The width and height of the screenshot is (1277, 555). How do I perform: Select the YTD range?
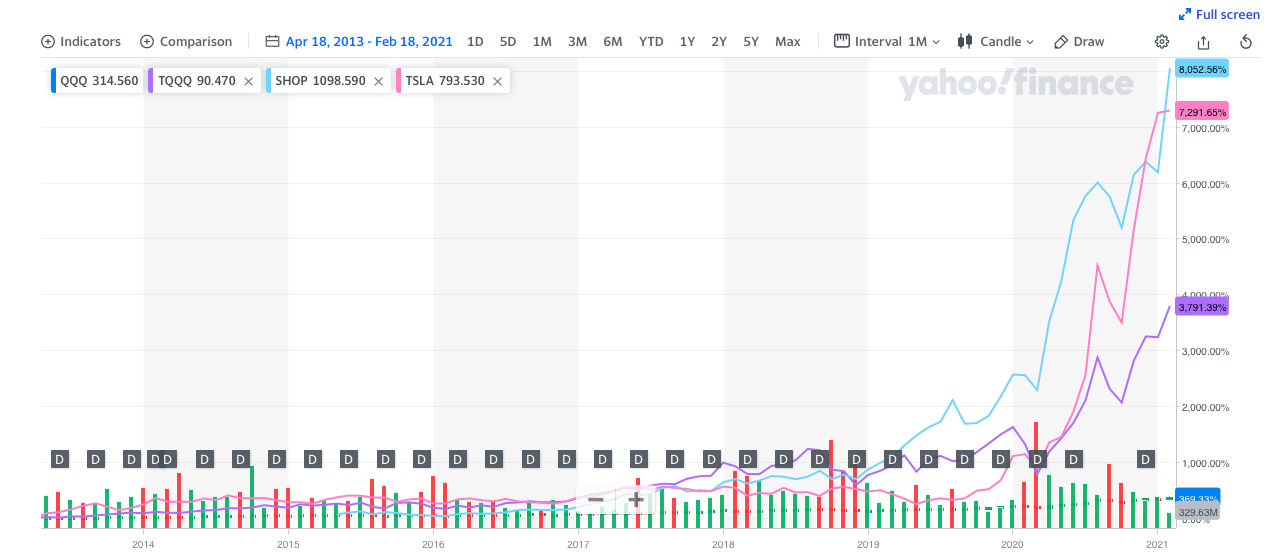[x=651, y=41]
